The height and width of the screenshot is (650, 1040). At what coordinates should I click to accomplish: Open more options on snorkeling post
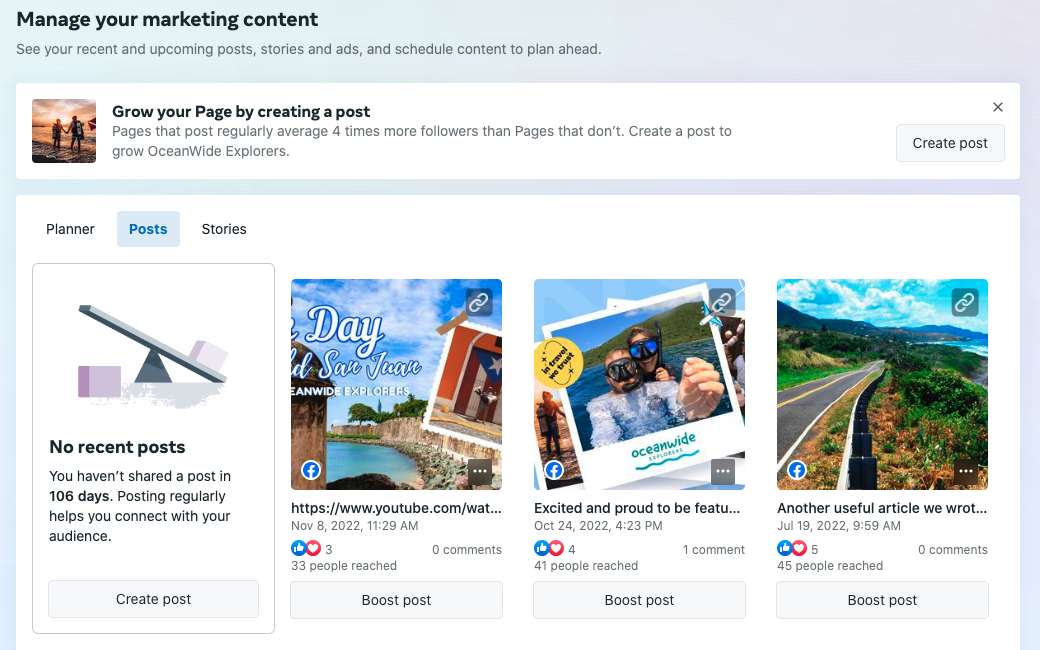(723, 472)
